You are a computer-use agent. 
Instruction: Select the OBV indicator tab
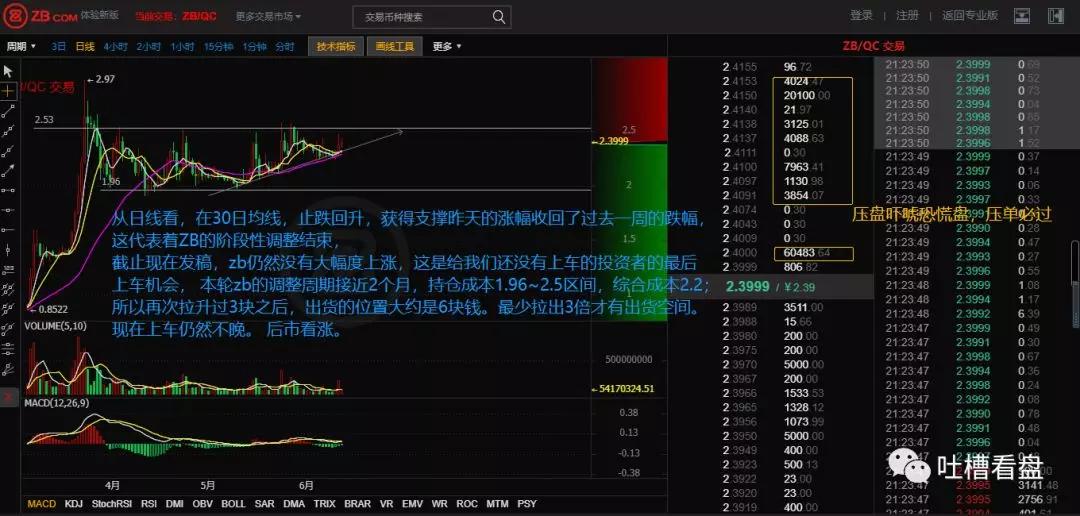pos(202,504)
